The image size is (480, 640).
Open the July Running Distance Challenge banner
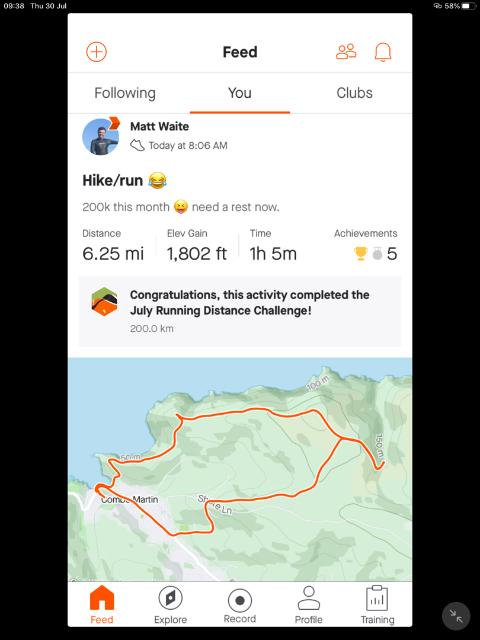point(240,311)
